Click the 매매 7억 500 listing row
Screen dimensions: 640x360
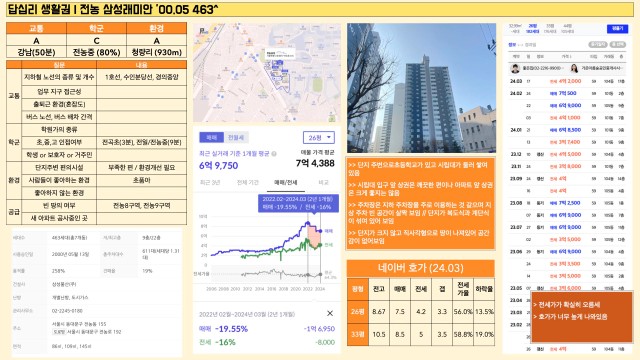tap(568, 93)
